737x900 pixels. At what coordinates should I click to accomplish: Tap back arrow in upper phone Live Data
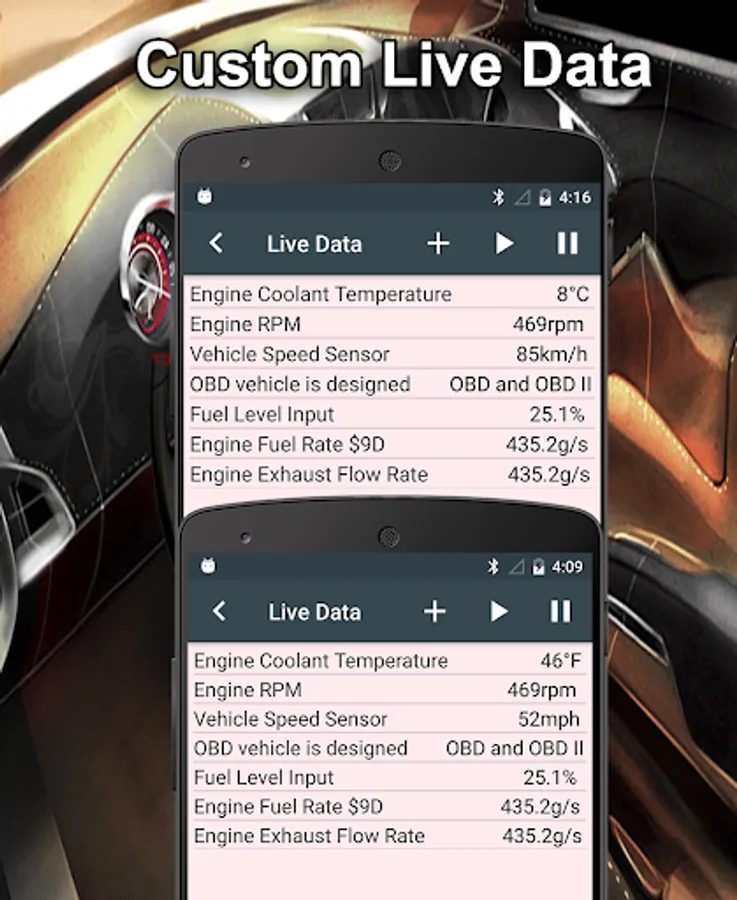216,243
